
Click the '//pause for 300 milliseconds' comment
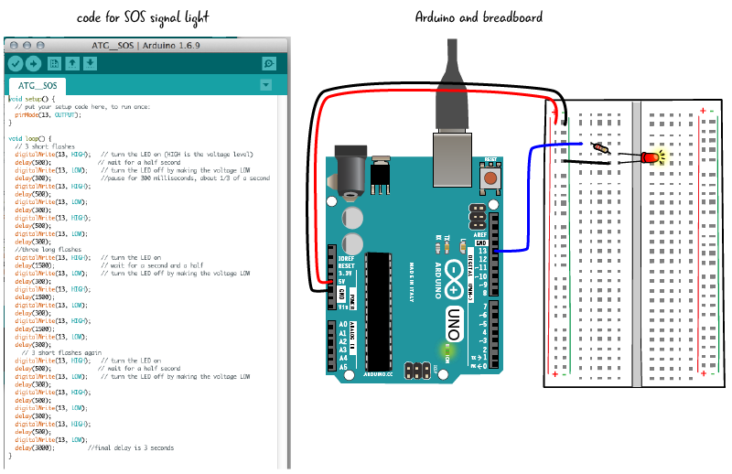[185, 178]
